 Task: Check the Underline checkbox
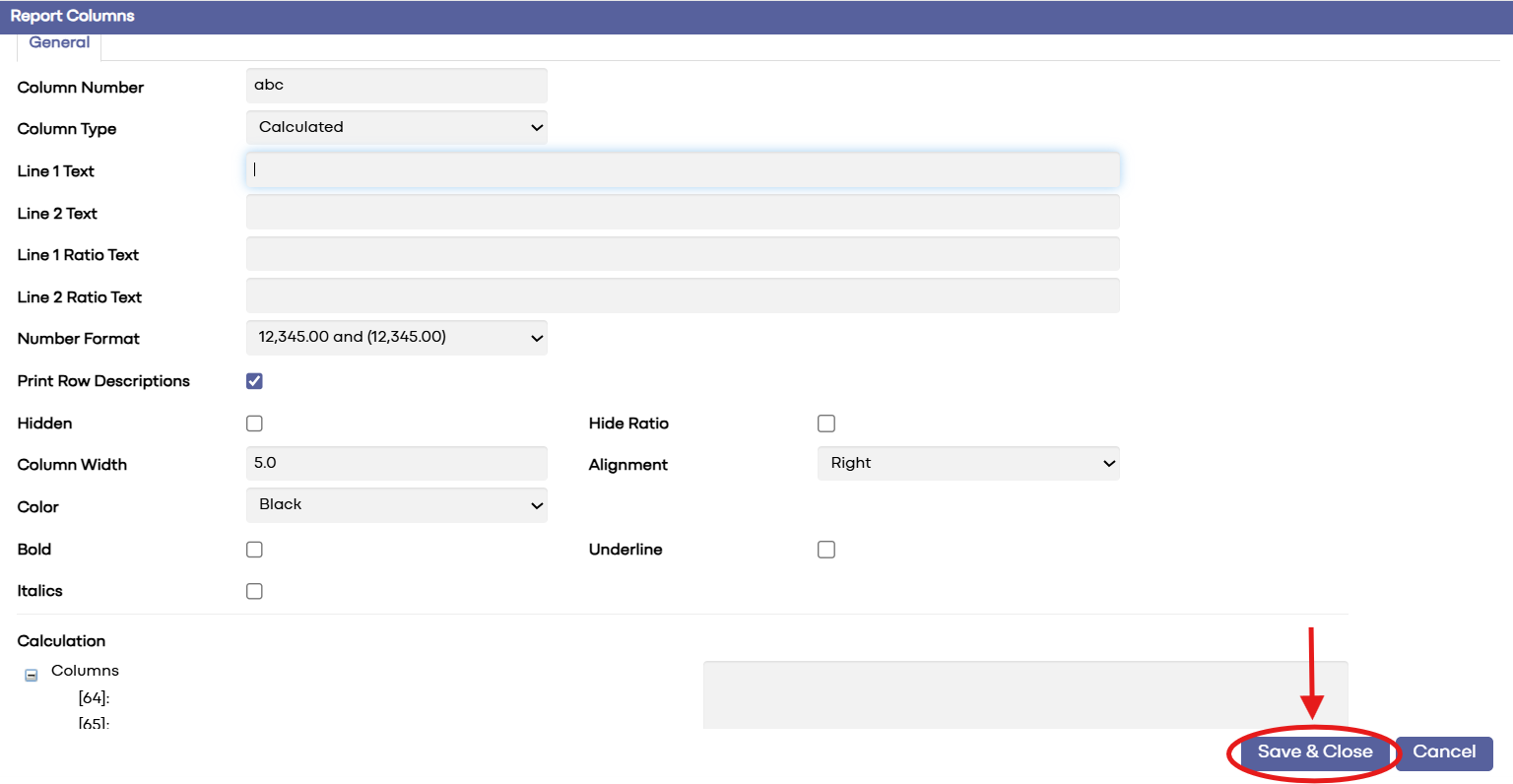pos(826,550)
